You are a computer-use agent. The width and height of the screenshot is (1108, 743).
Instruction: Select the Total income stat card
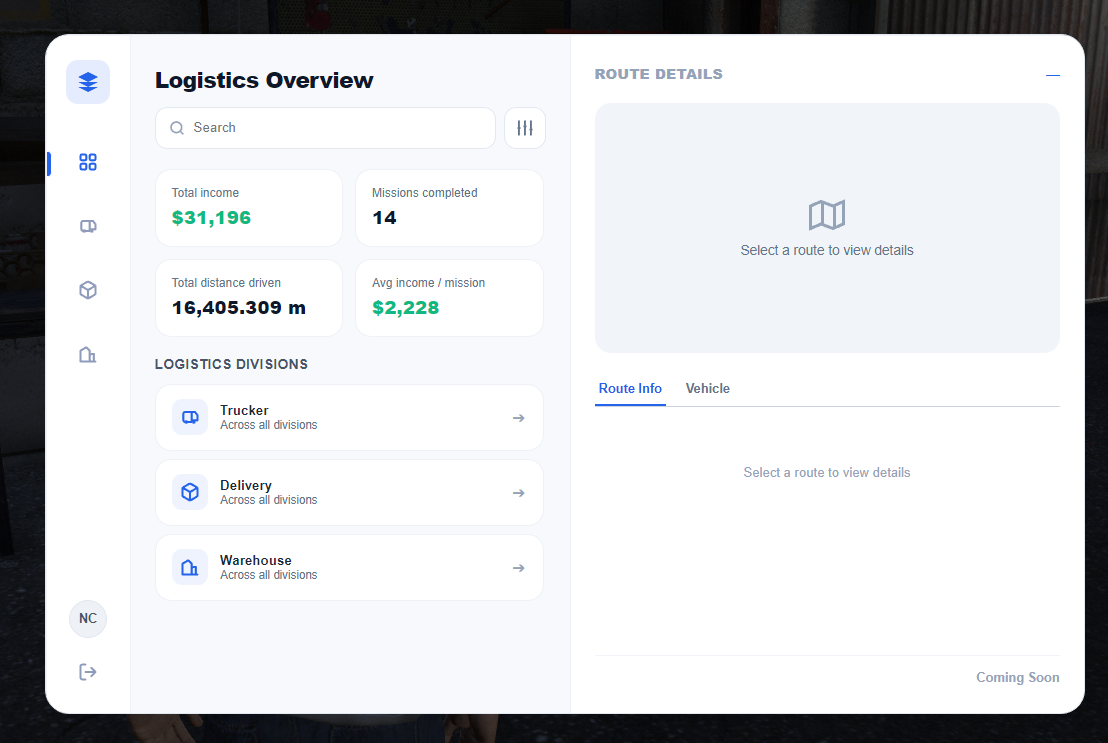(249, 208)
